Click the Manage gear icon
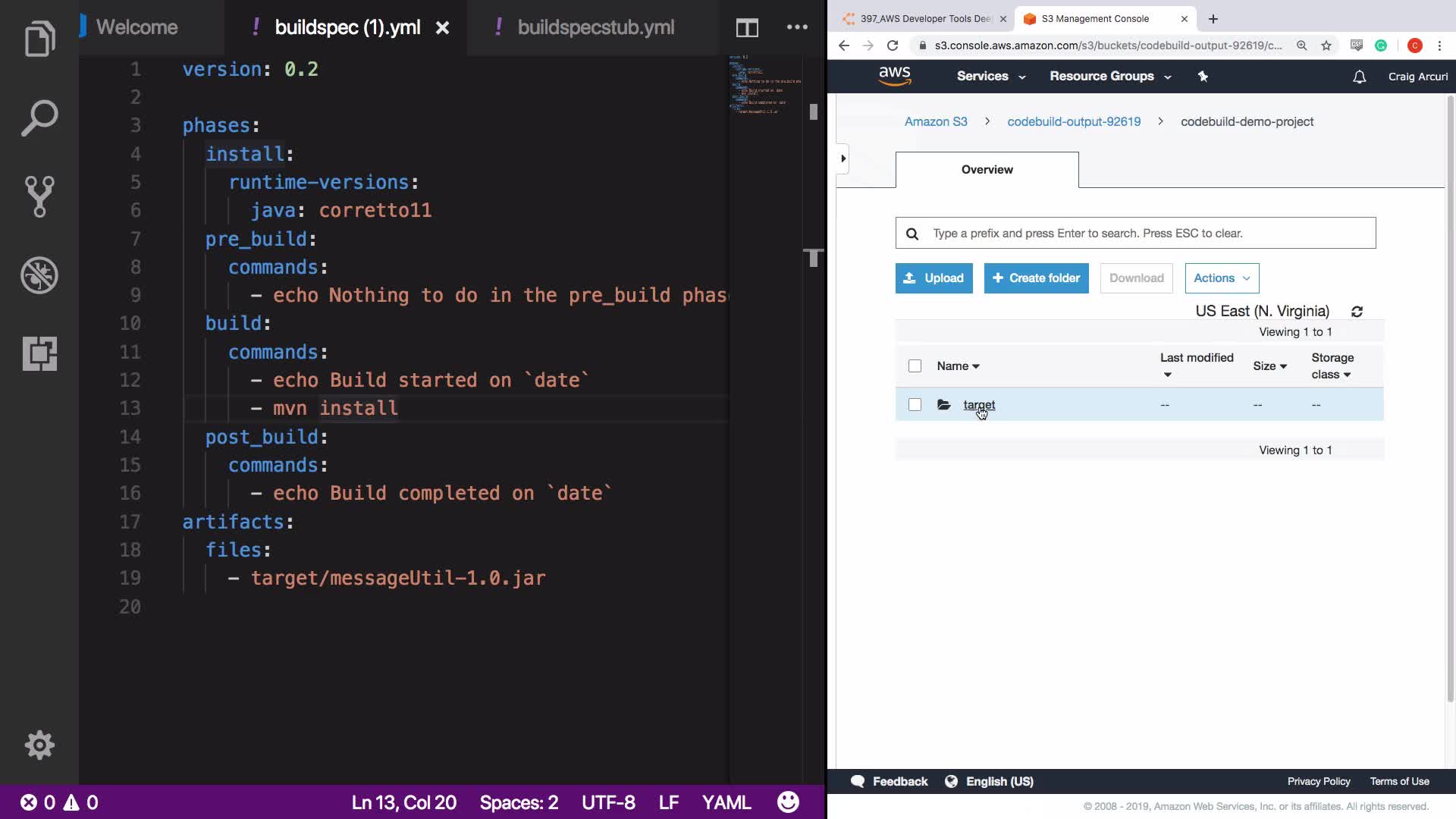This screenshot has height=819, width=1456. click(x=39, y=745)
